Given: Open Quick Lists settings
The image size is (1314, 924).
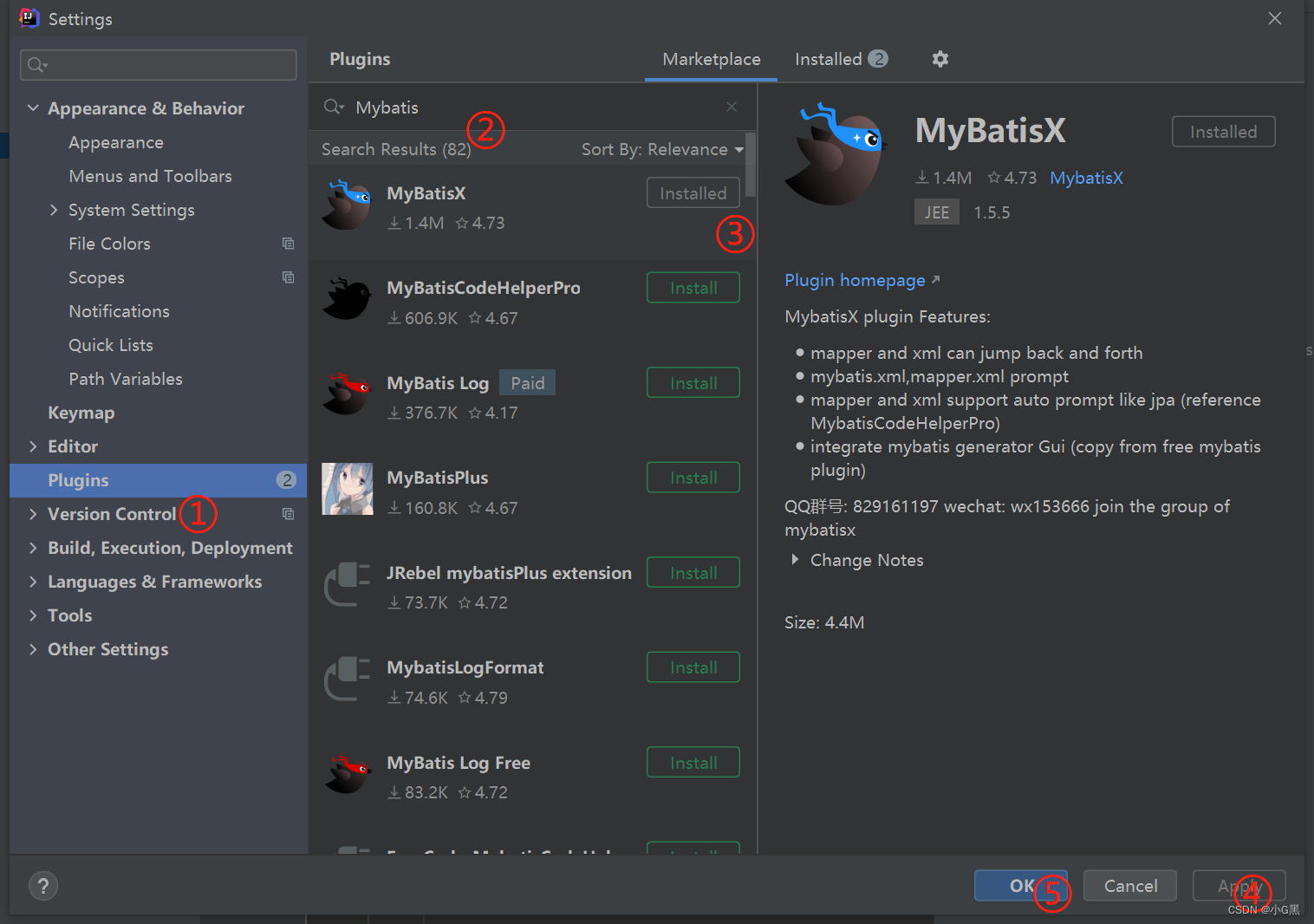Looking at the screenshot, I should coord(111,345).
